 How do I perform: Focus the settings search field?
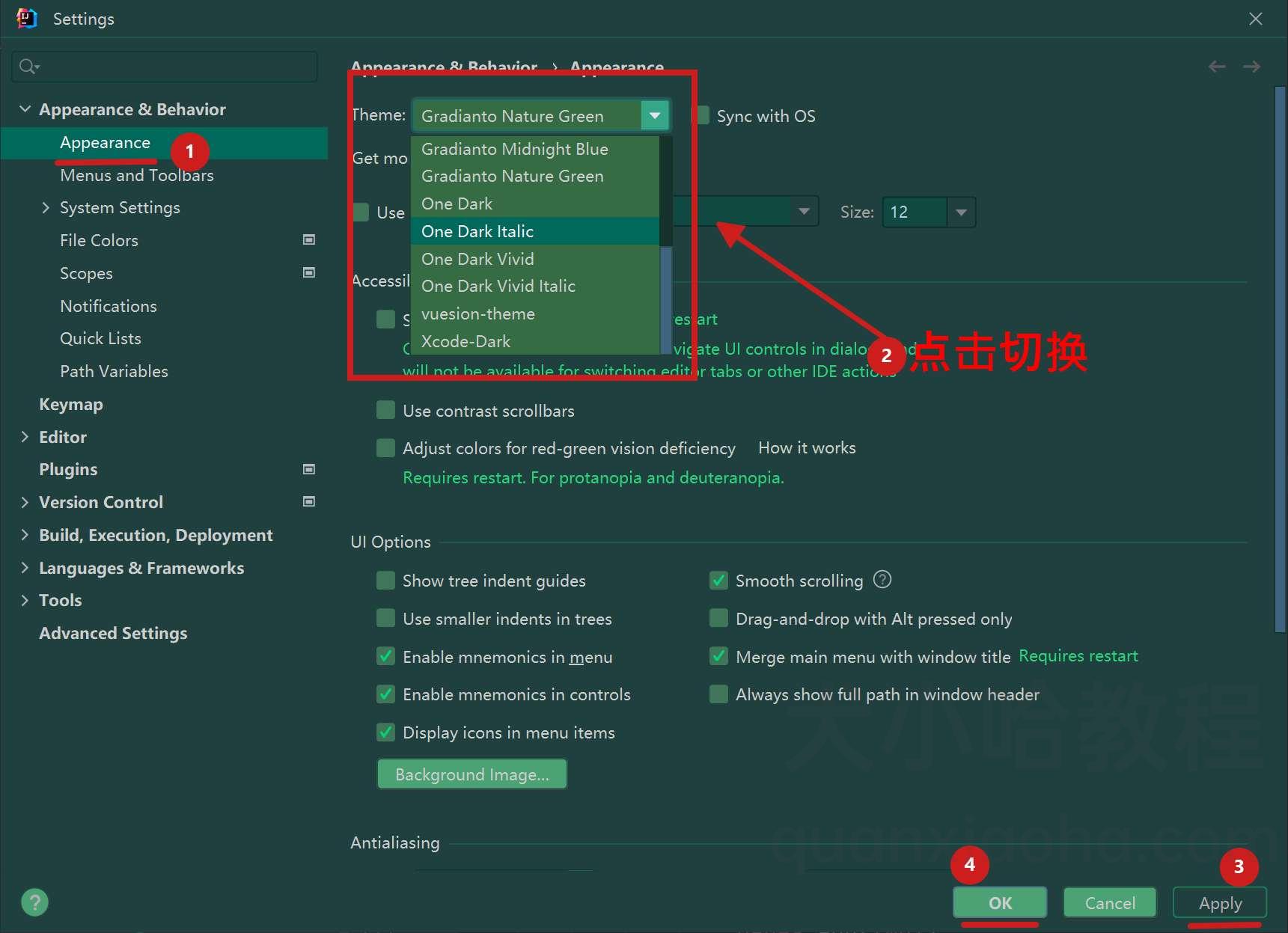click(x=165, y=67)
